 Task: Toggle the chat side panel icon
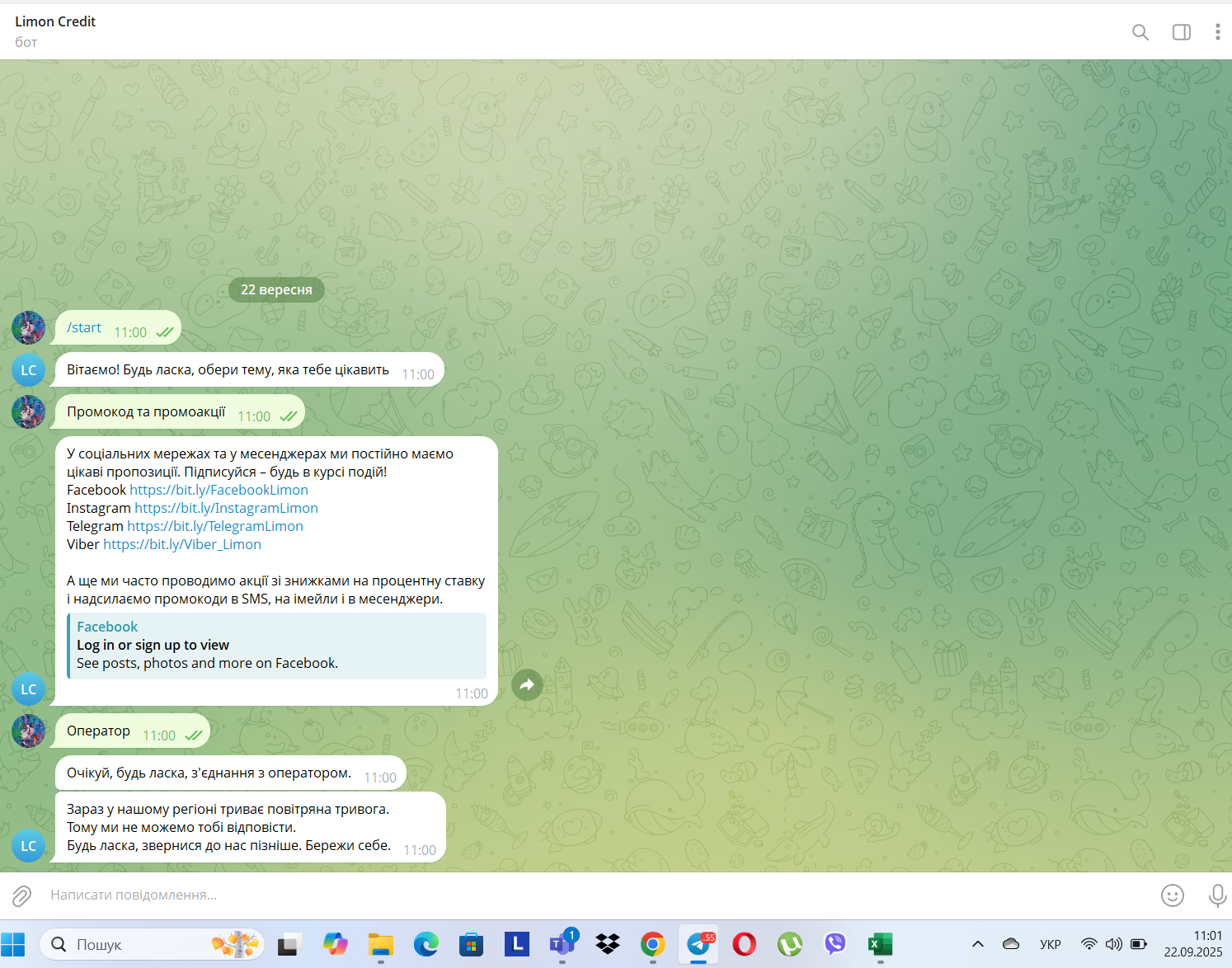(1182, 32)
